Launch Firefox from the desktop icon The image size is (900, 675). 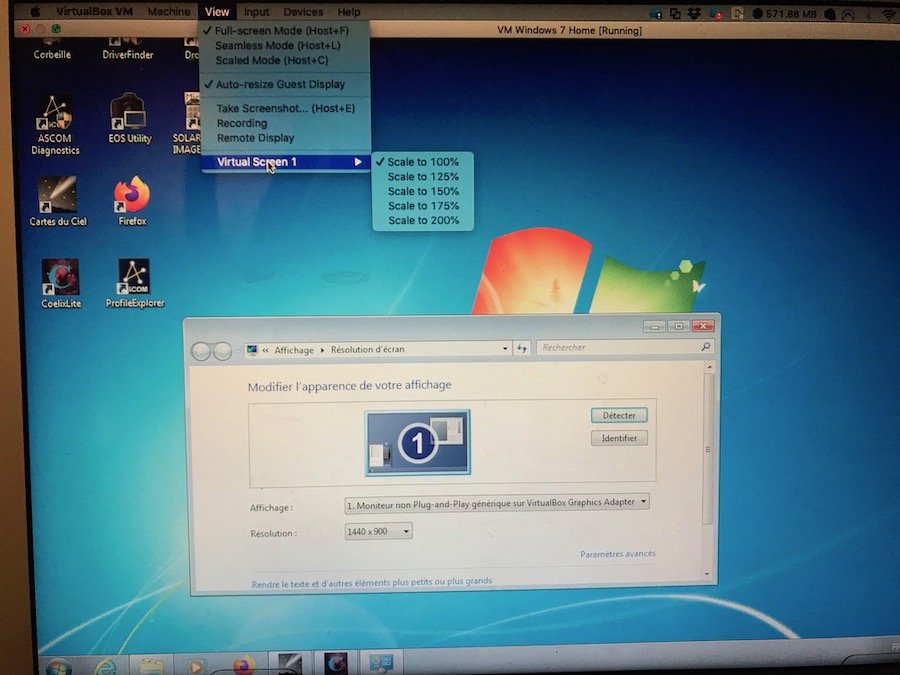click(132, 201)
